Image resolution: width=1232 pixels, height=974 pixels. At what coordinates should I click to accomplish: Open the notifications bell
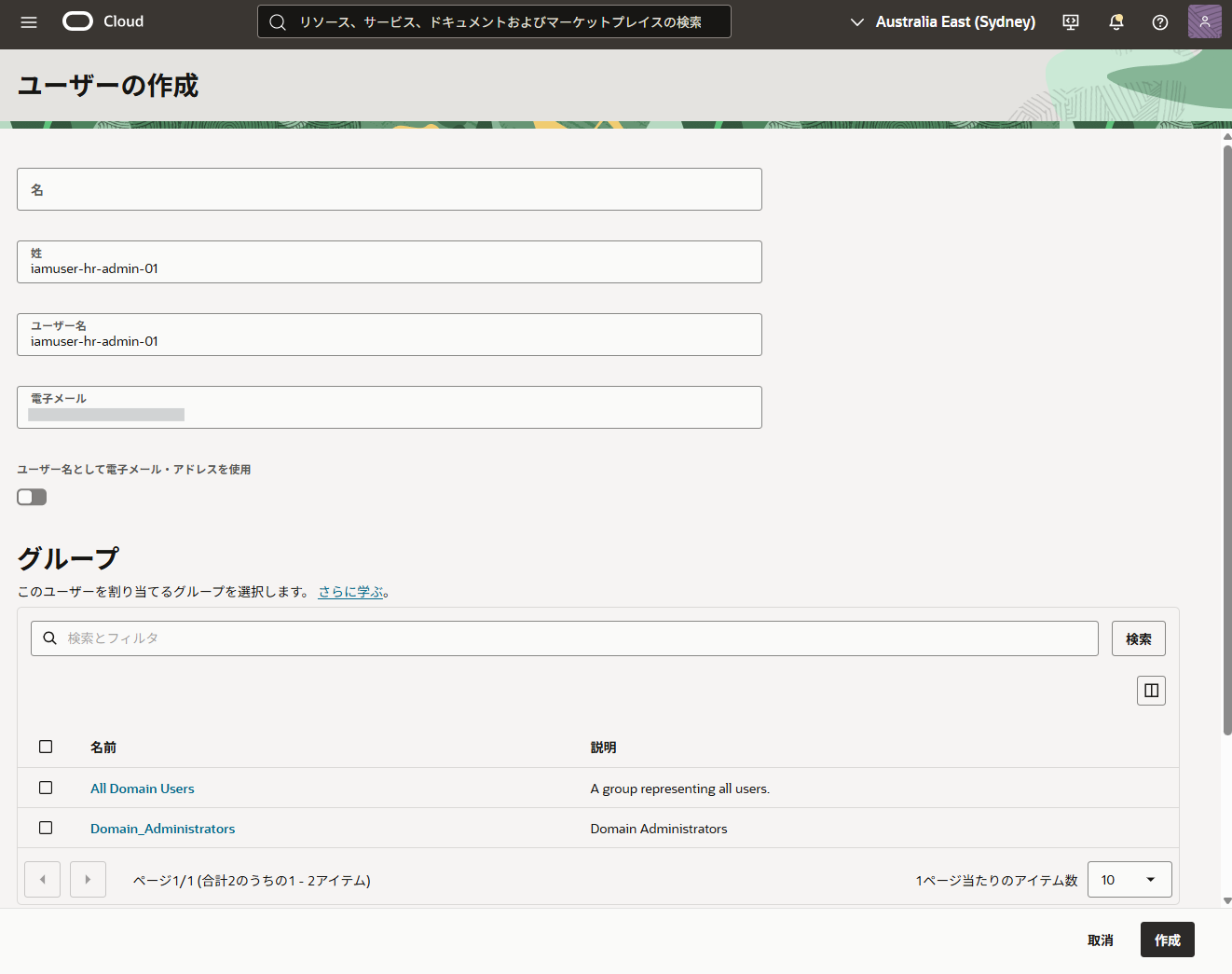click(1116, 21)
